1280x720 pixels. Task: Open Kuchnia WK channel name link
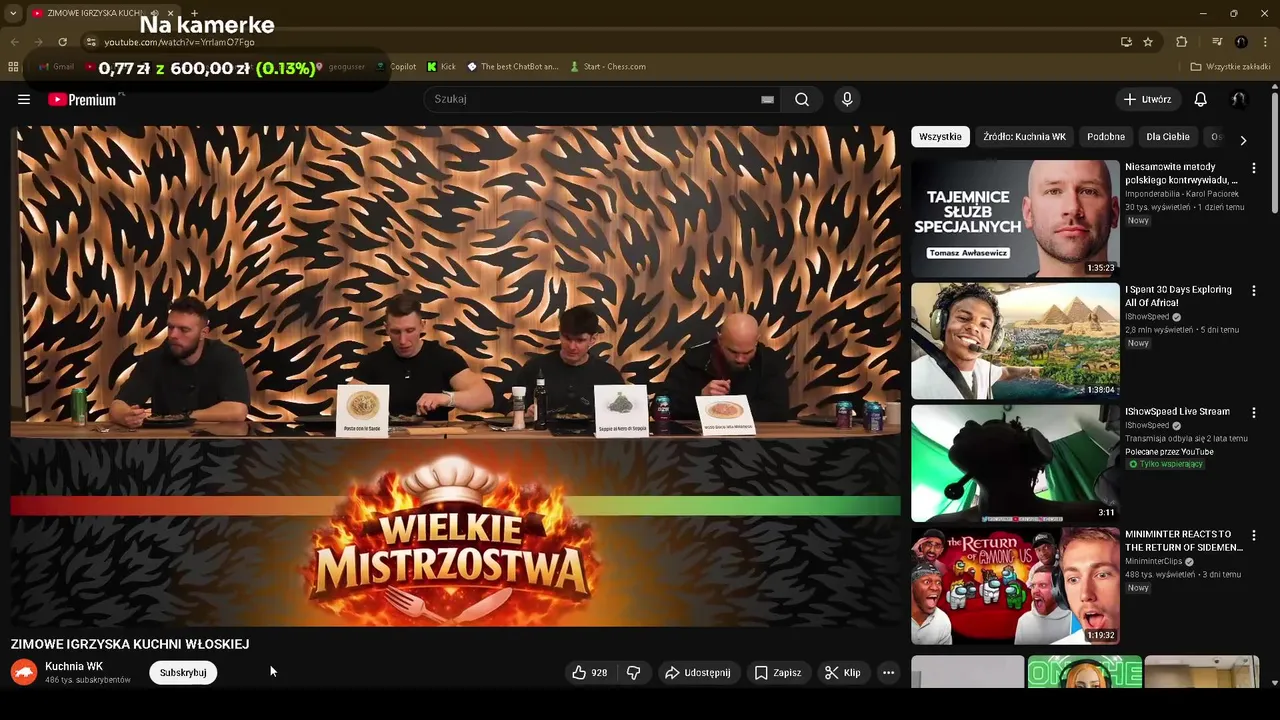[74, 666]
